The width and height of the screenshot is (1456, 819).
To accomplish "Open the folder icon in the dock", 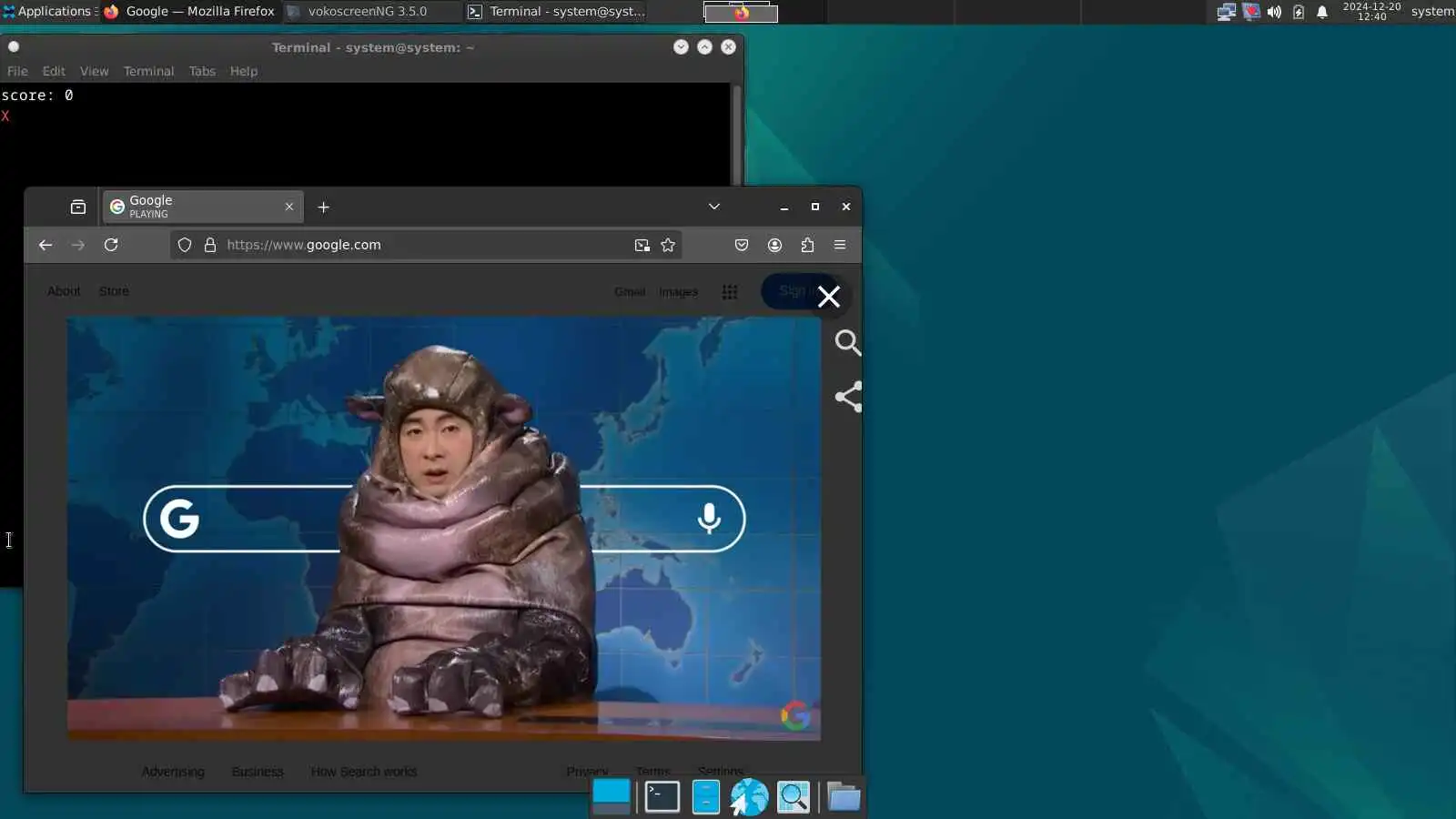I will (x=844, y=797).
